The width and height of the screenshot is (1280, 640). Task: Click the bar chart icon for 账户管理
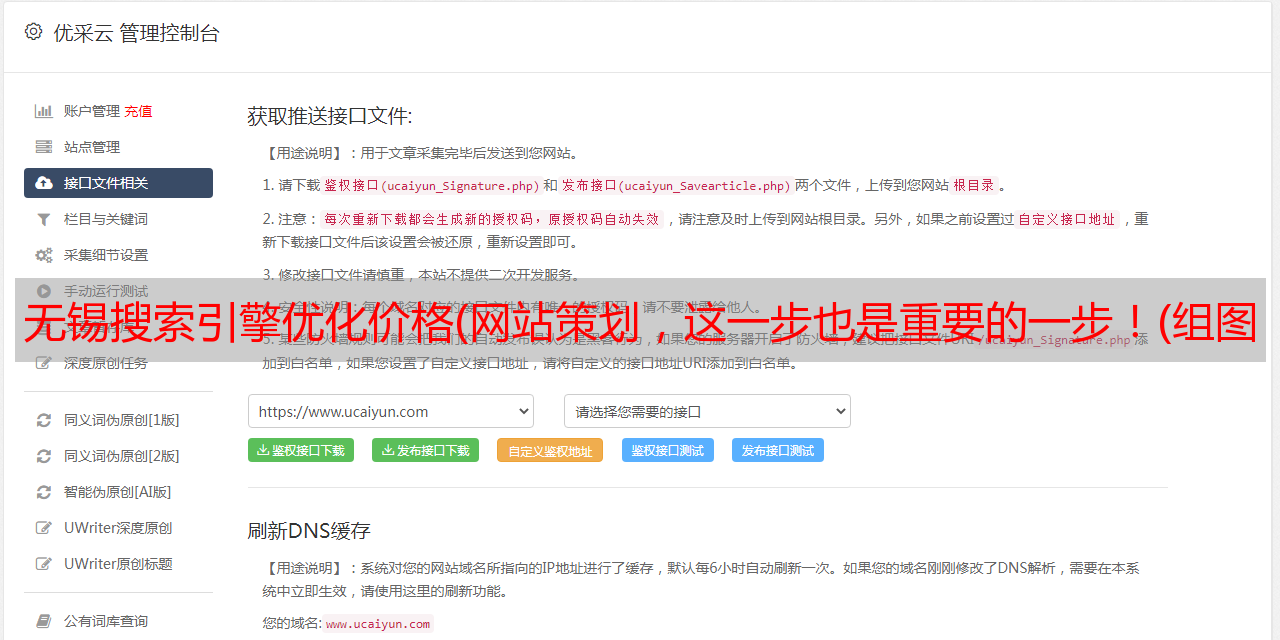(44, 111)
